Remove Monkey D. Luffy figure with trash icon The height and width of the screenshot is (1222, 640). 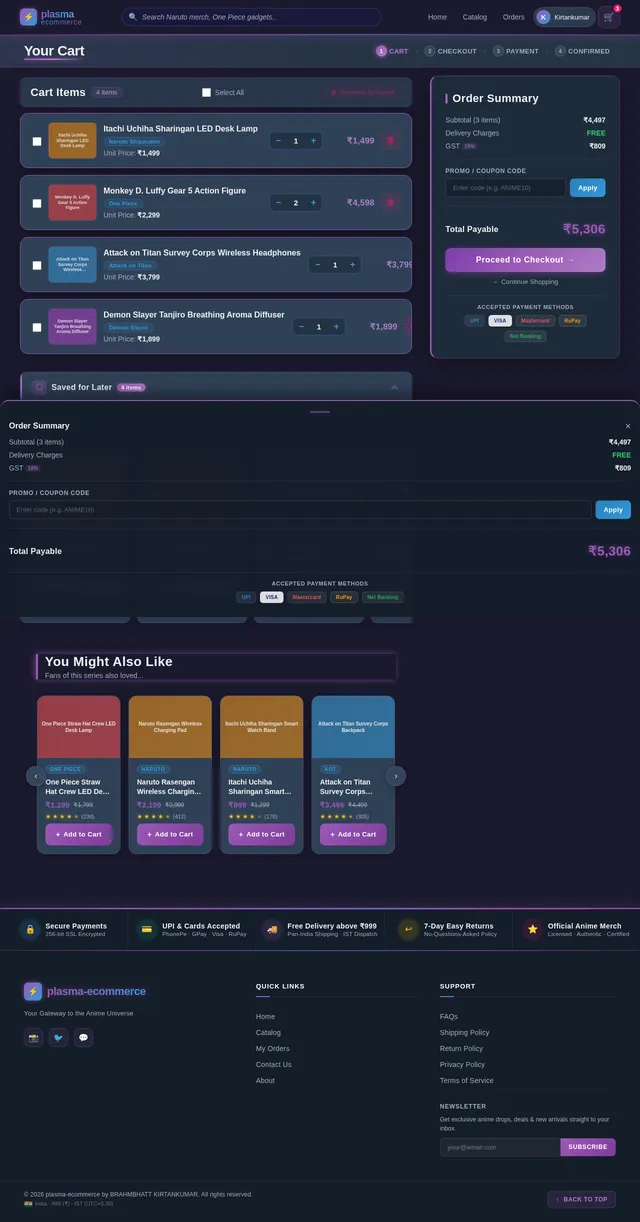click(390, 202)
